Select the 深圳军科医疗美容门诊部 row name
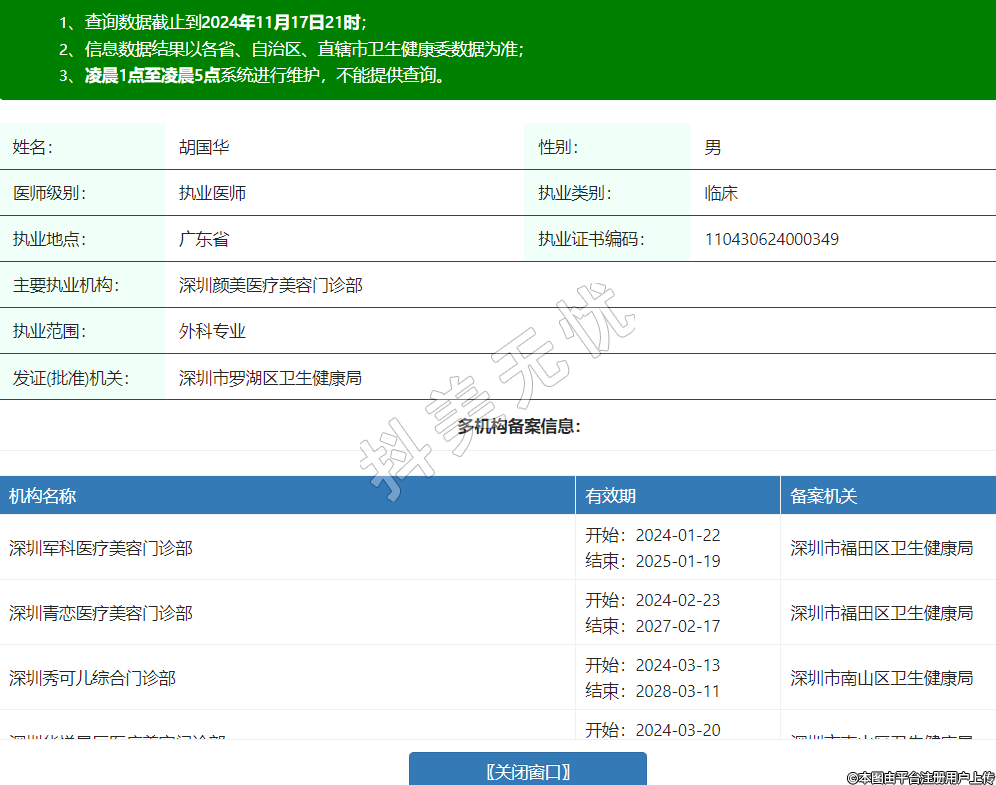This screenshot has width=996, height=785. pos(101,548)
